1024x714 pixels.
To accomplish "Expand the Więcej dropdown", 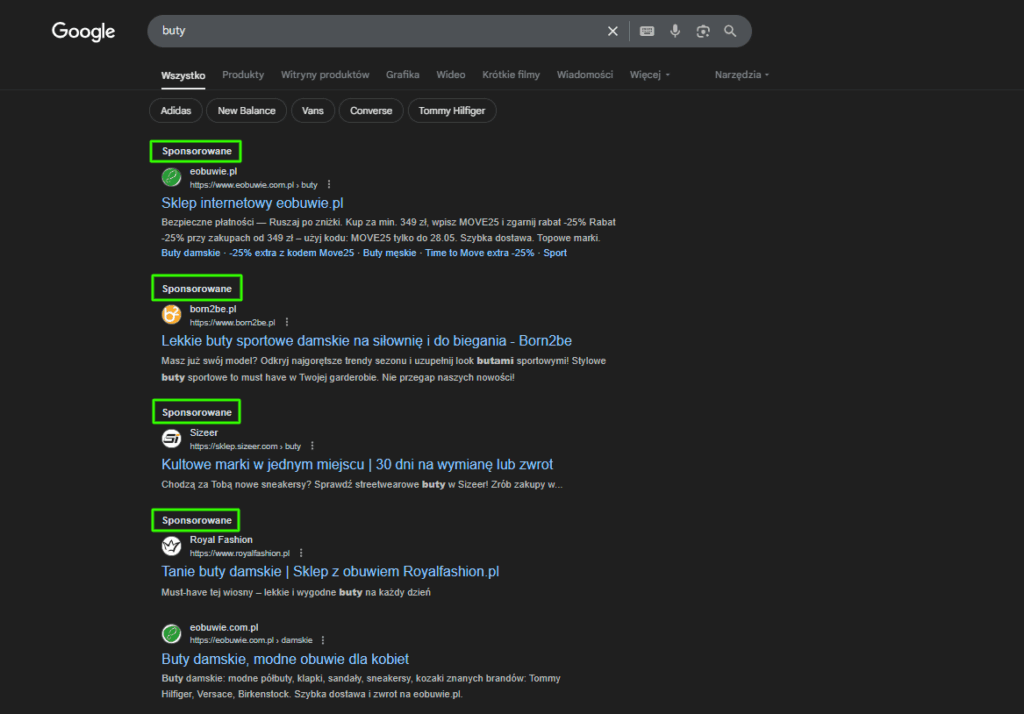I will pyautogui.click(x=649, y=75).
